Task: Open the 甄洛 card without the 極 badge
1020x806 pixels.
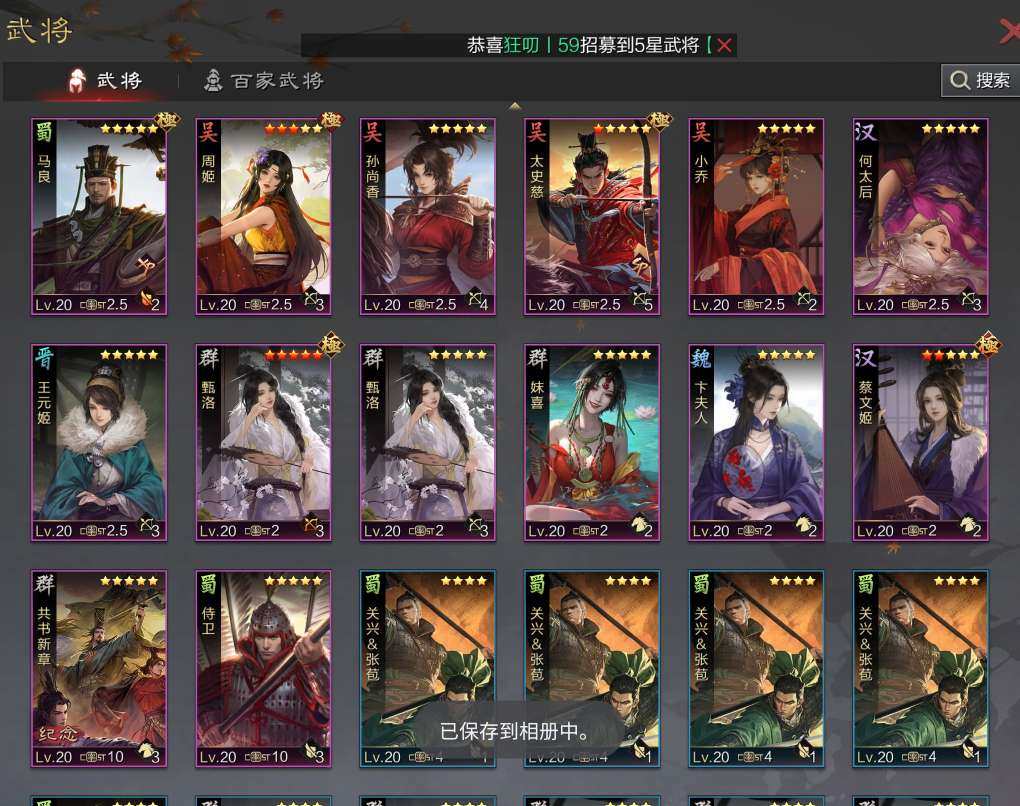Action: pyautogui.click(x=427, y=442)
